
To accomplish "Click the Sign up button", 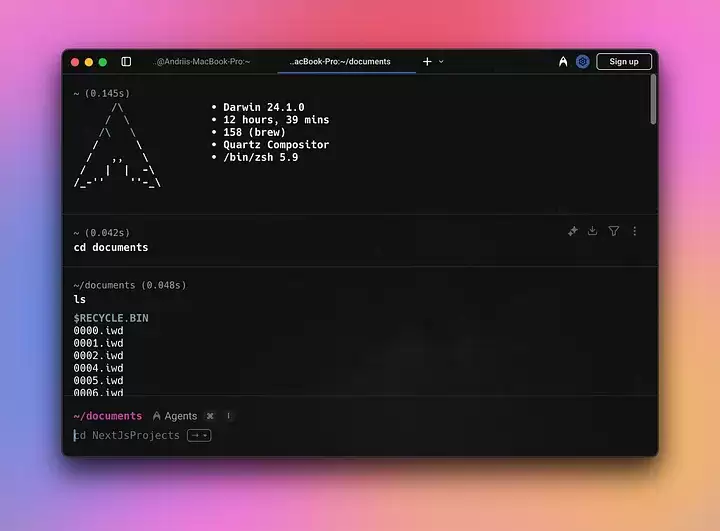I will pyautogui.click(x=624, y=62).
